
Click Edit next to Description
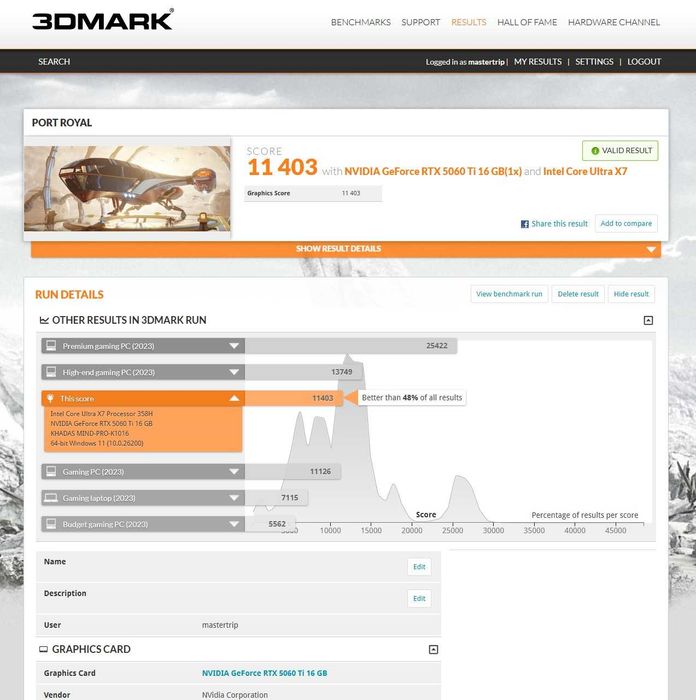(419, 599)
